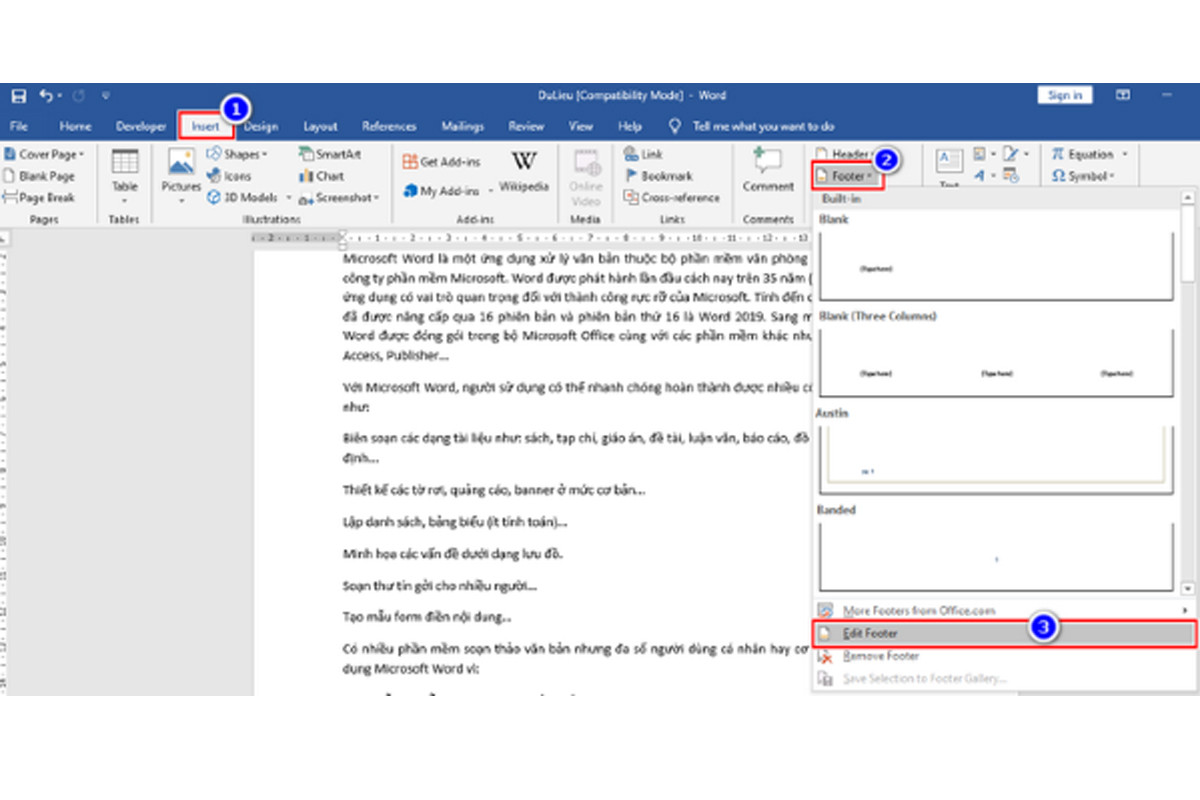Switch to the Layout tab

[321, 127]
